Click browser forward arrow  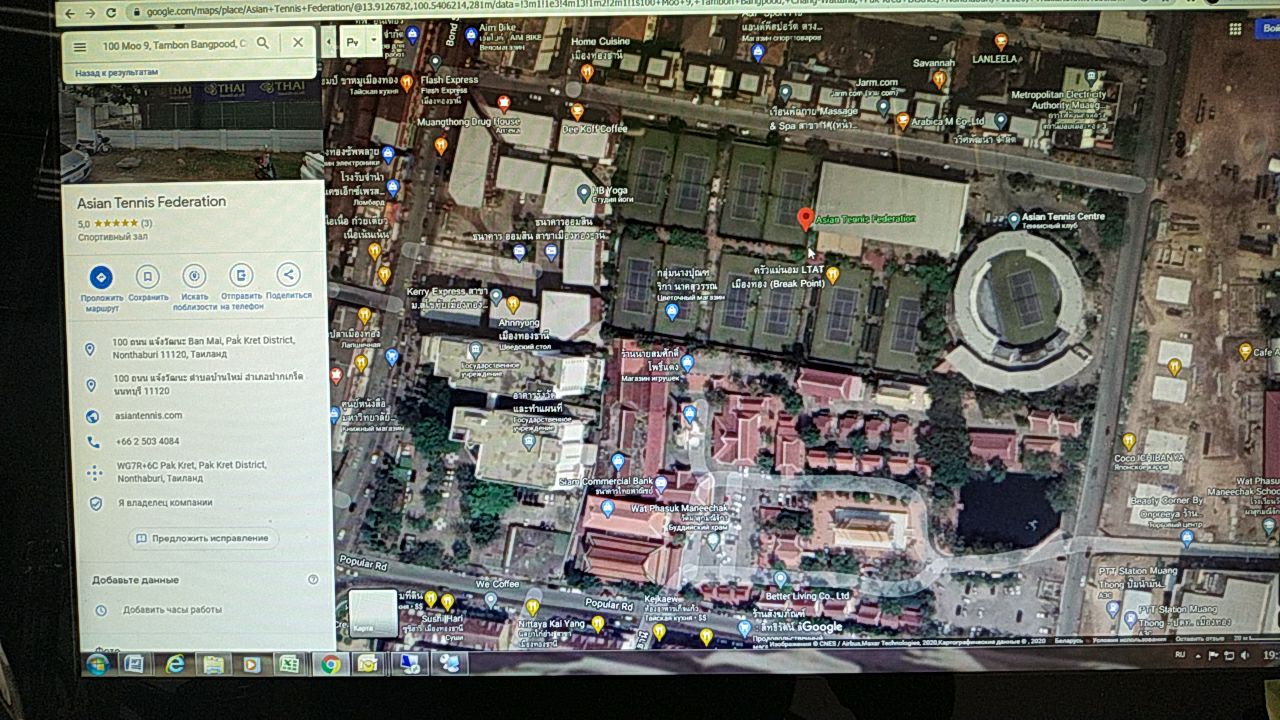click(88, 13)
